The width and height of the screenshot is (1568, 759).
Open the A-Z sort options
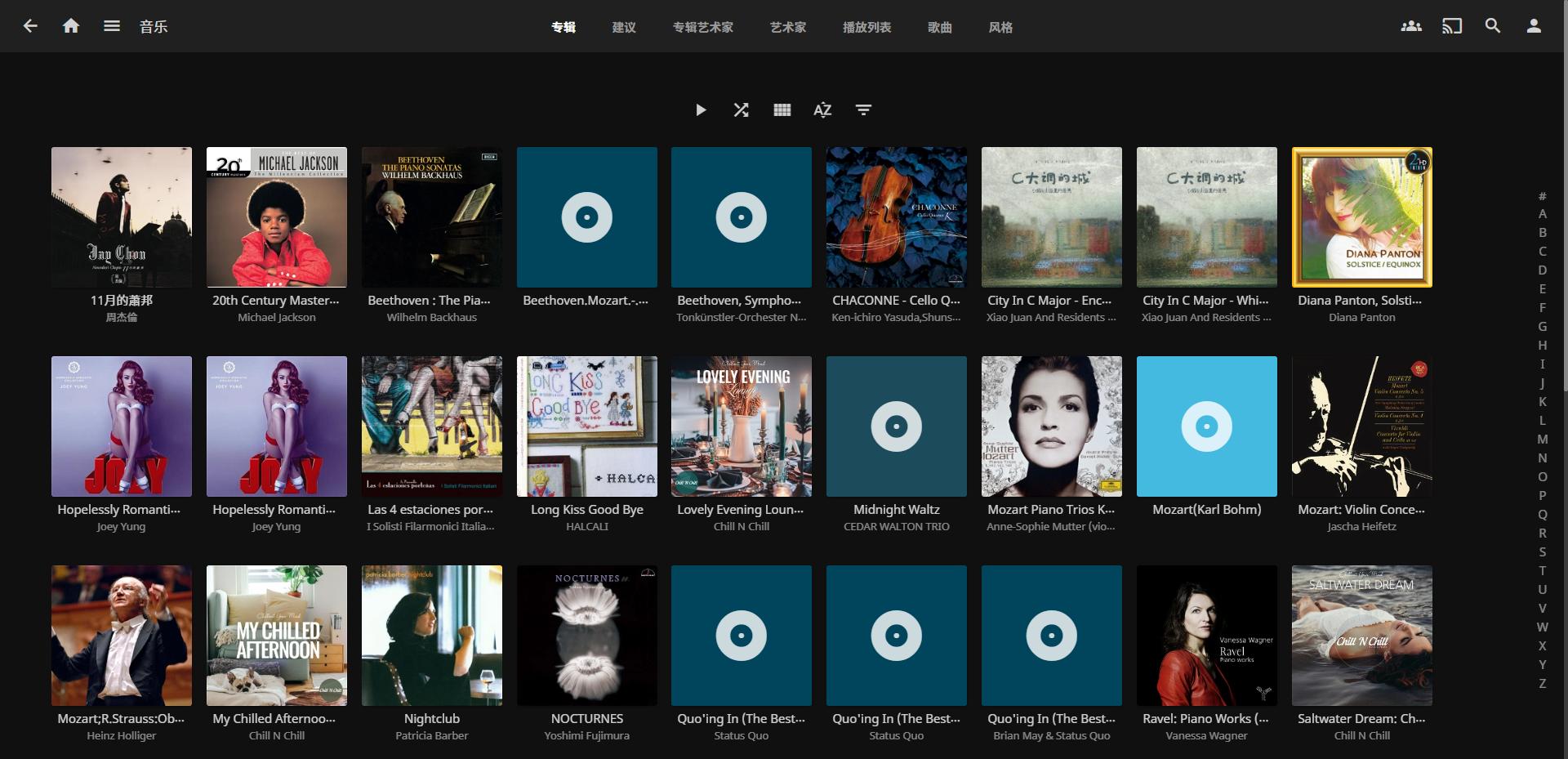click(x=822, y=110)
